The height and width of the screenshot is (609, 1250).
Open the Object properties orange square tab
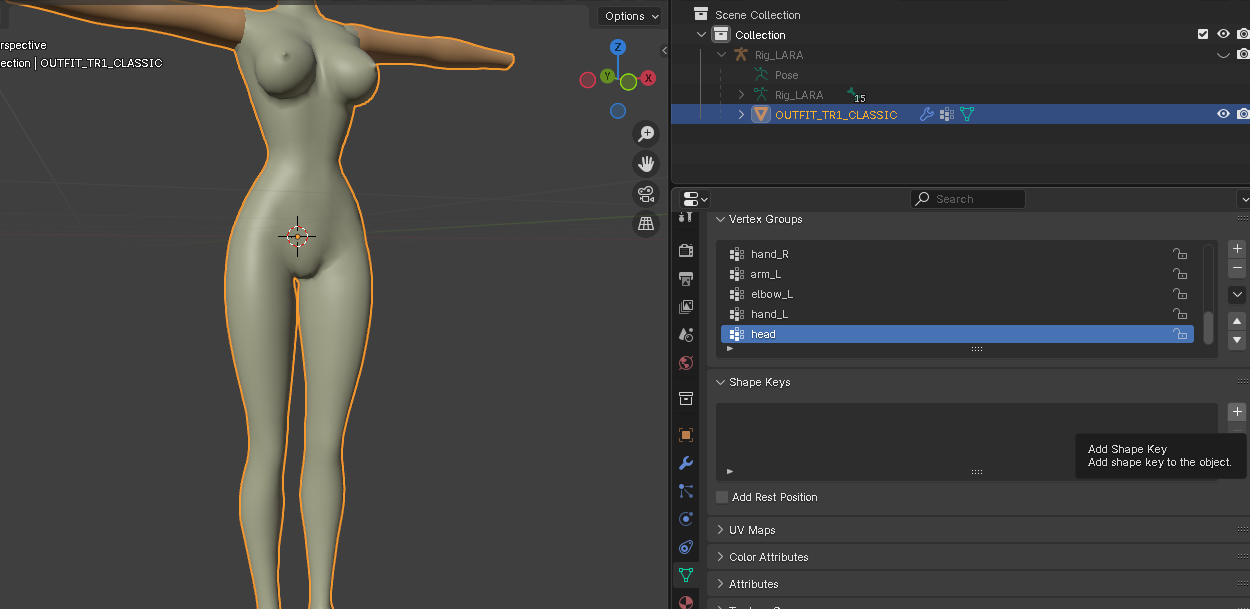pyautogui.click(x=686, y=435)
